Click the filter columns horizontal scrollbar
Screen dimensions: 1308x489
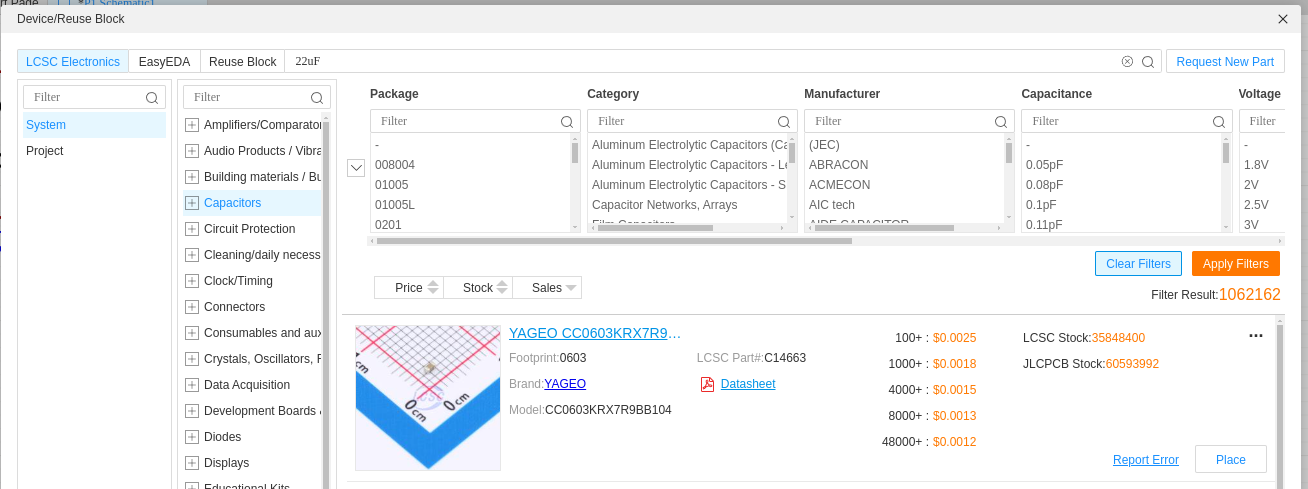point(614,241)
